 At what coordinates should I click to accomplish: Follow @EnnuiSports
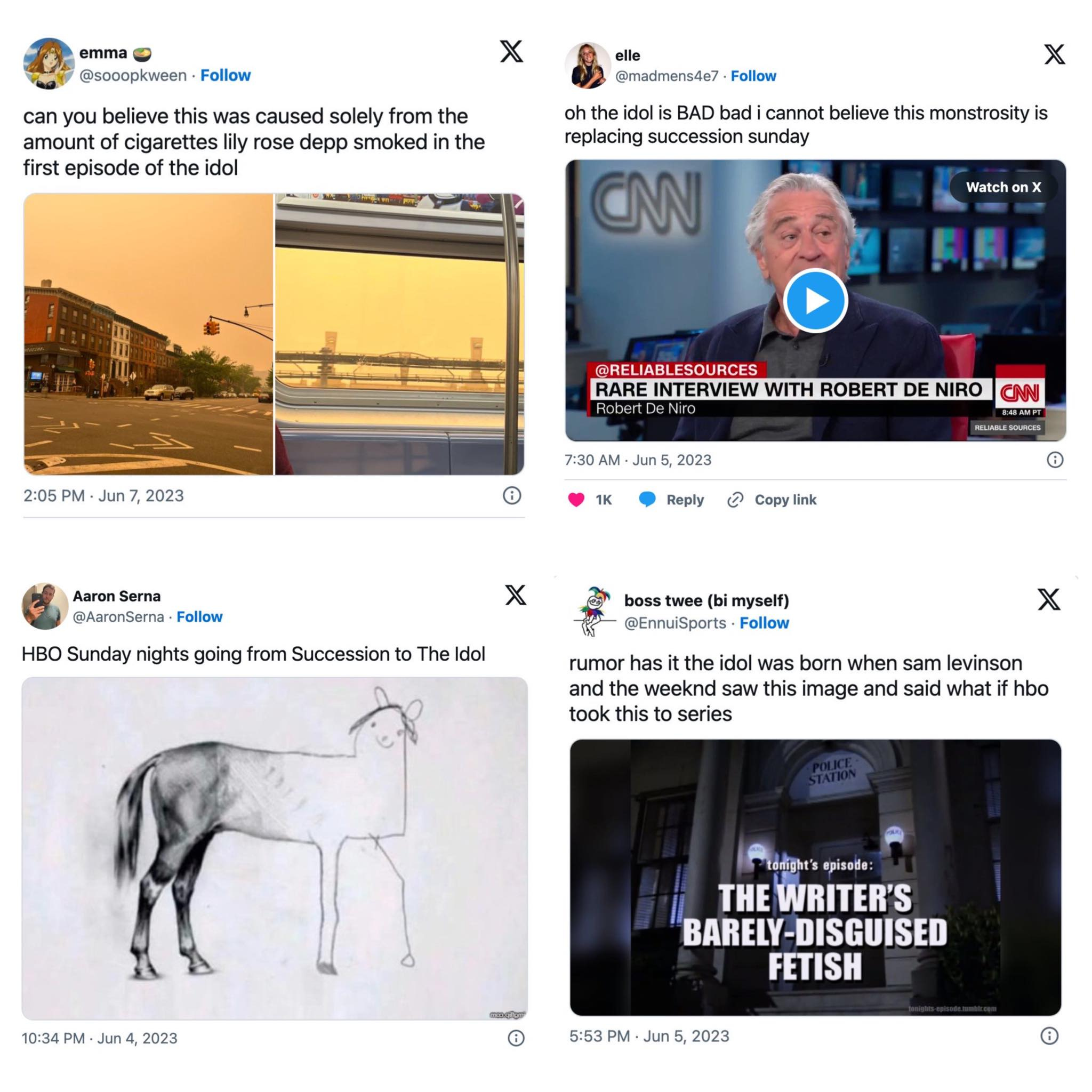point(764,623)
